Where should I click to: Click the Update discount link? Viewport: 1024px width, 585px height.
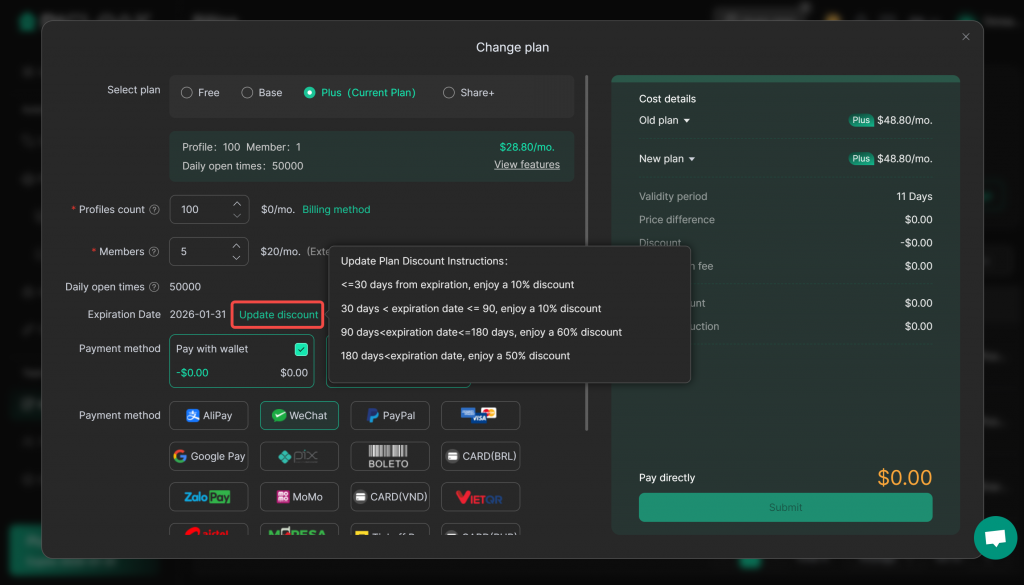click(278, 315)
